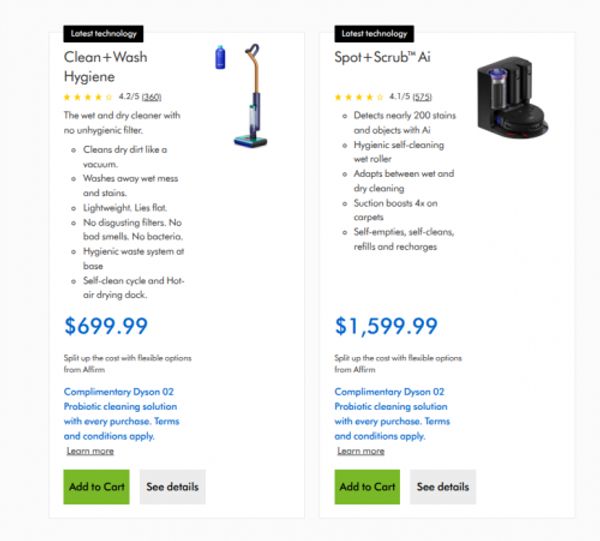
Task: Click Latest technology badge on Spot+Scrub card
Action: pos(373,34)
